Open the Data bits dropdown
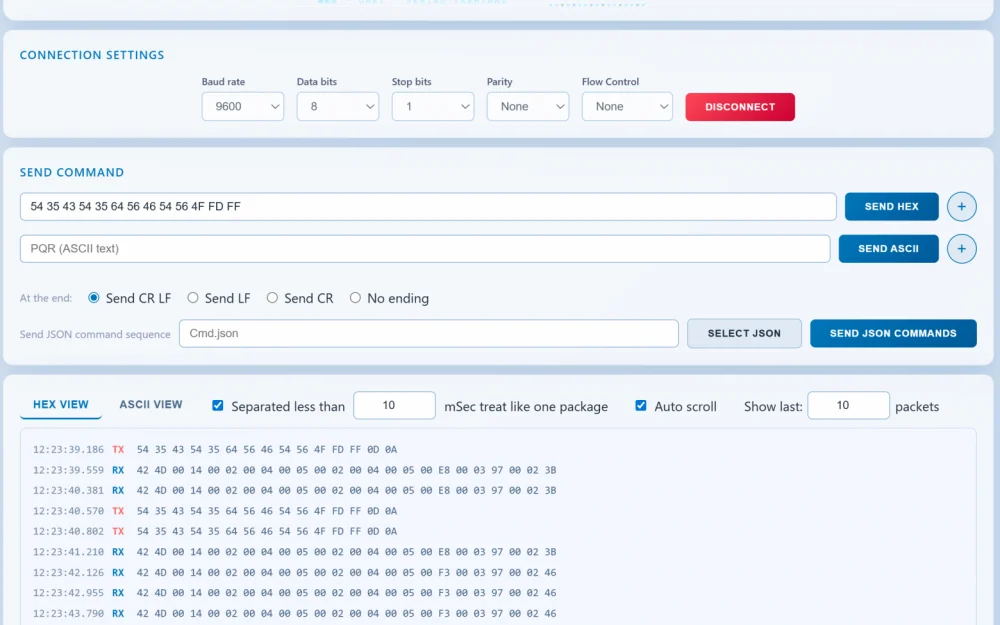 [337, 107]
